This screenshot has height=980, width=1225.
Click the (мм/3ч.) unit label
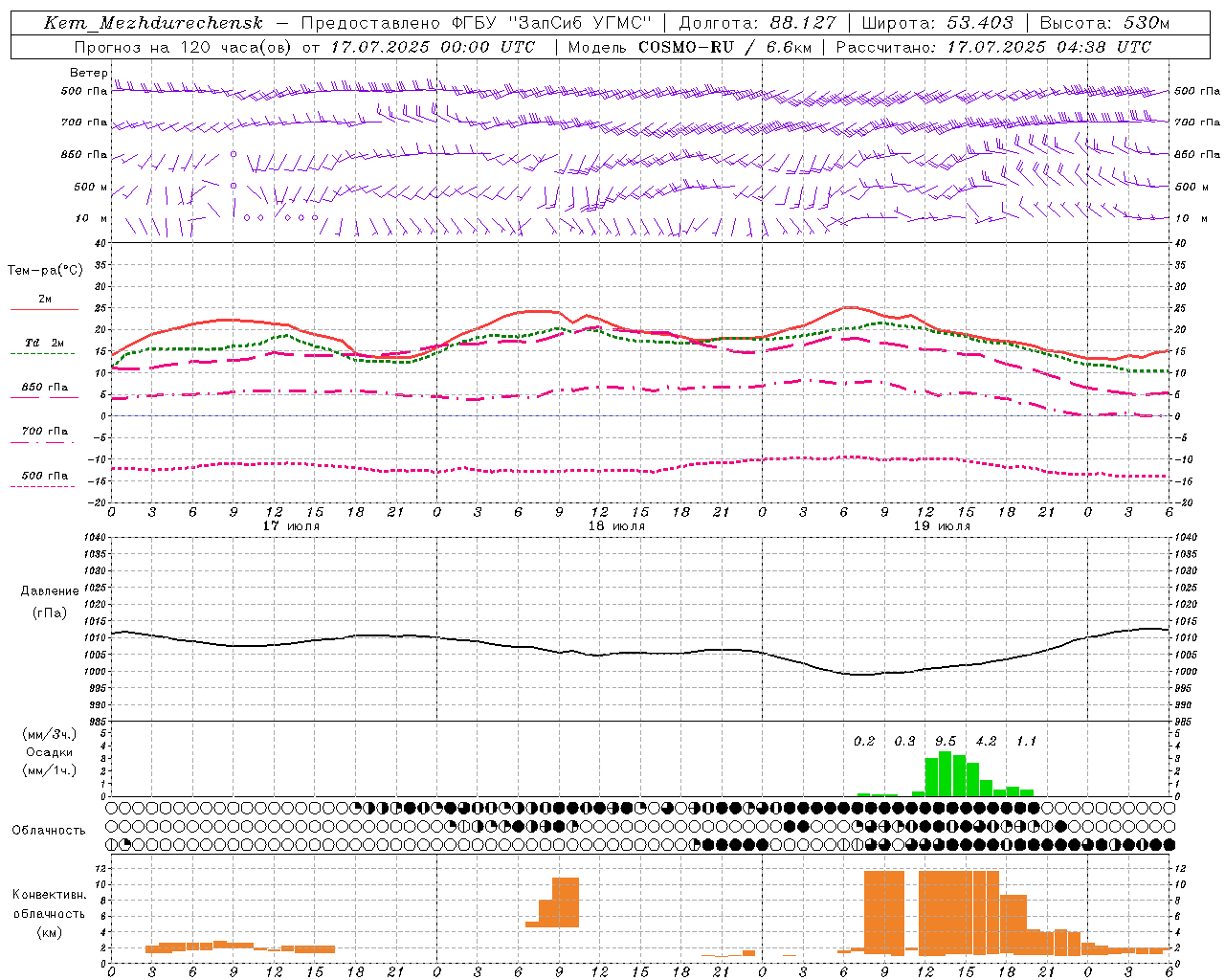[50, 734]
